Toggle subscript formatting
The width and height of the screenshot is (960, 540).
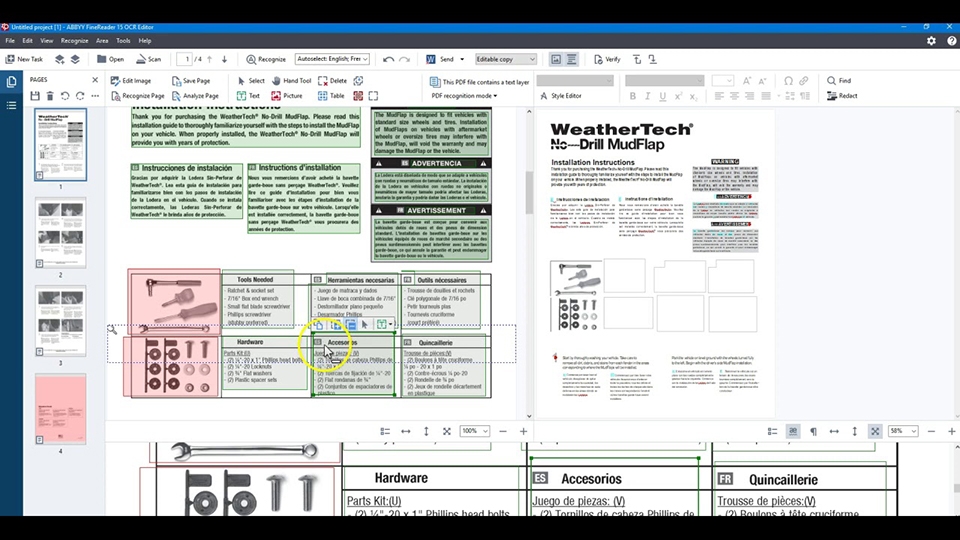coord(693,96)
